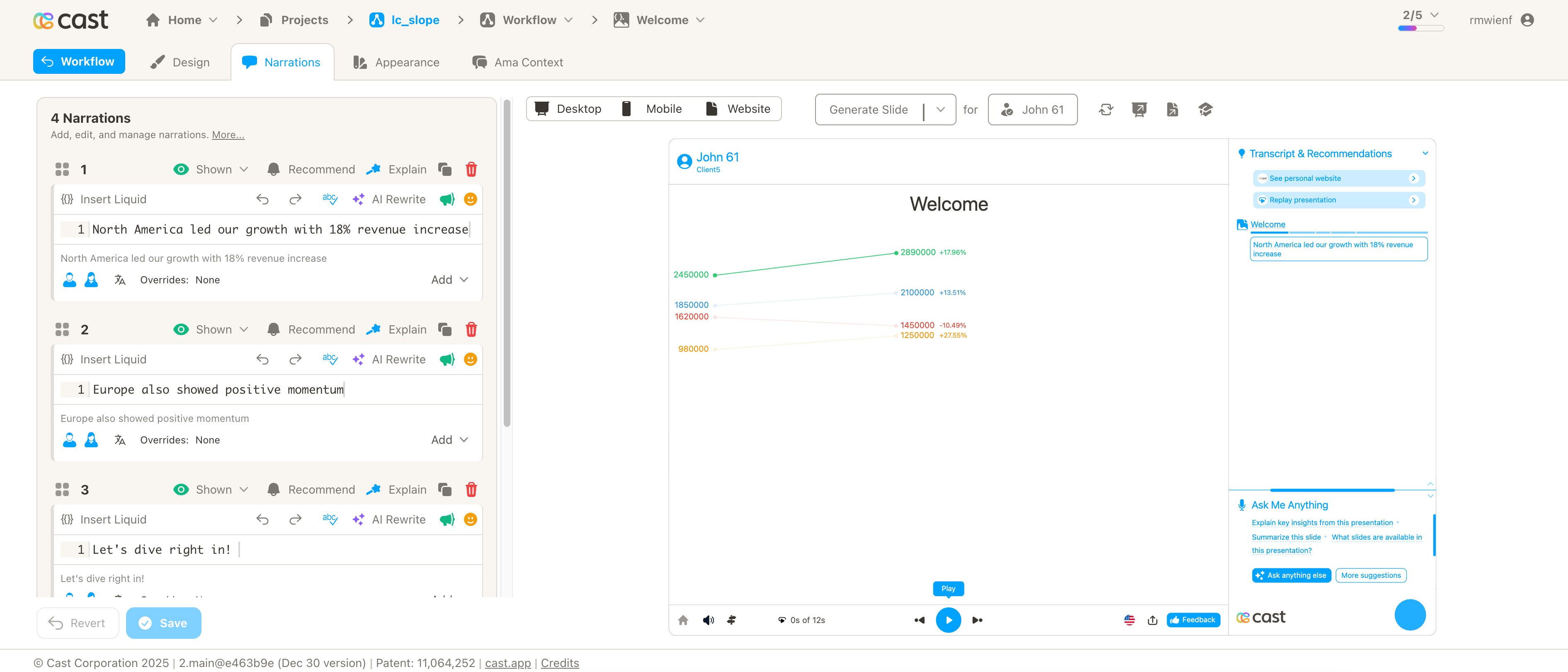Collapse the Transcript & Recommendations panel
This screenshot has width=1568, height=672.
tap(1425, 153)
